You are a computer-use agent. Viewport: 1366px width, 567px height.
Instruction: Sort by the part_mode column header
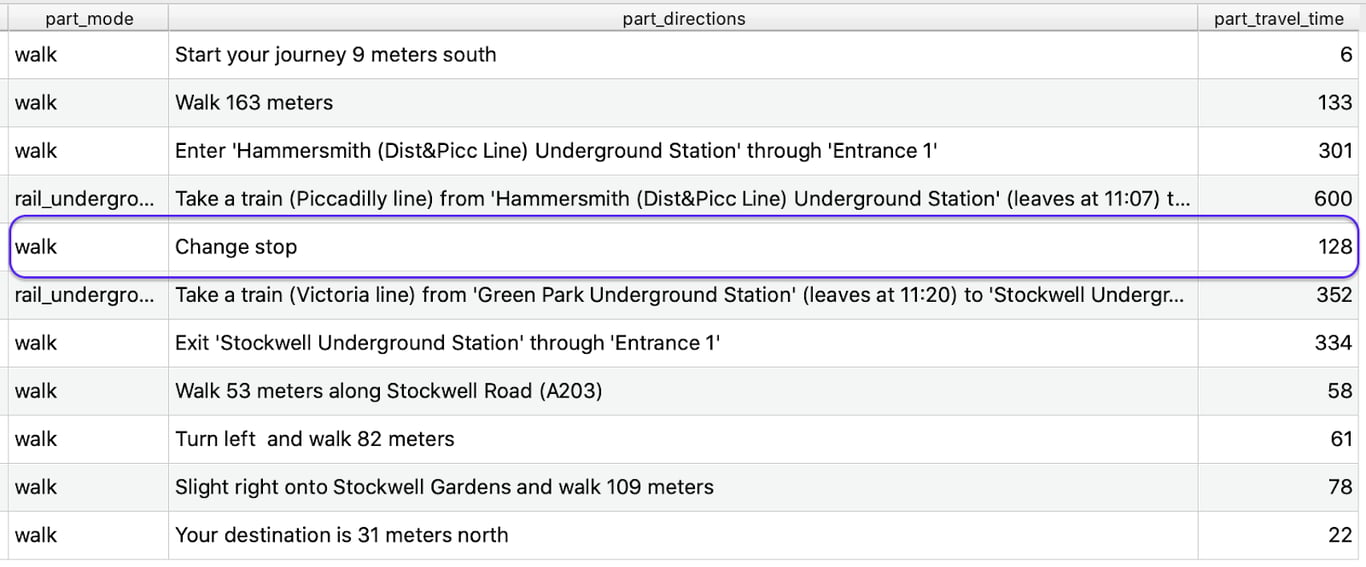click(x=89, y=19)
